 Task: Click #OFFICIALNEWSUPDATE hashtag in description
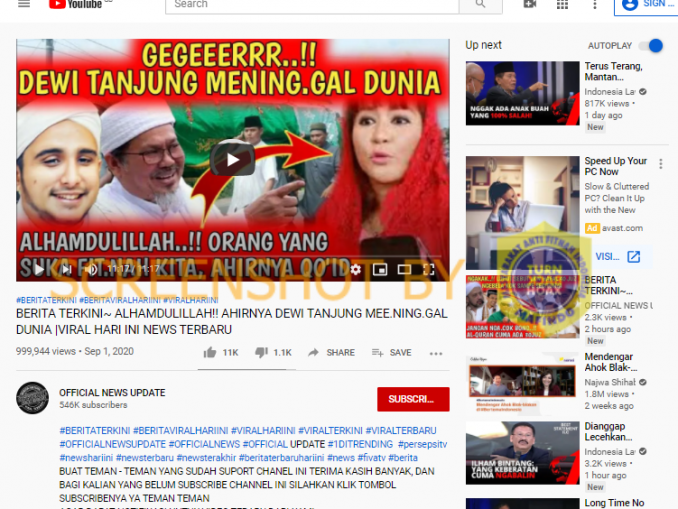pos(112,444)
